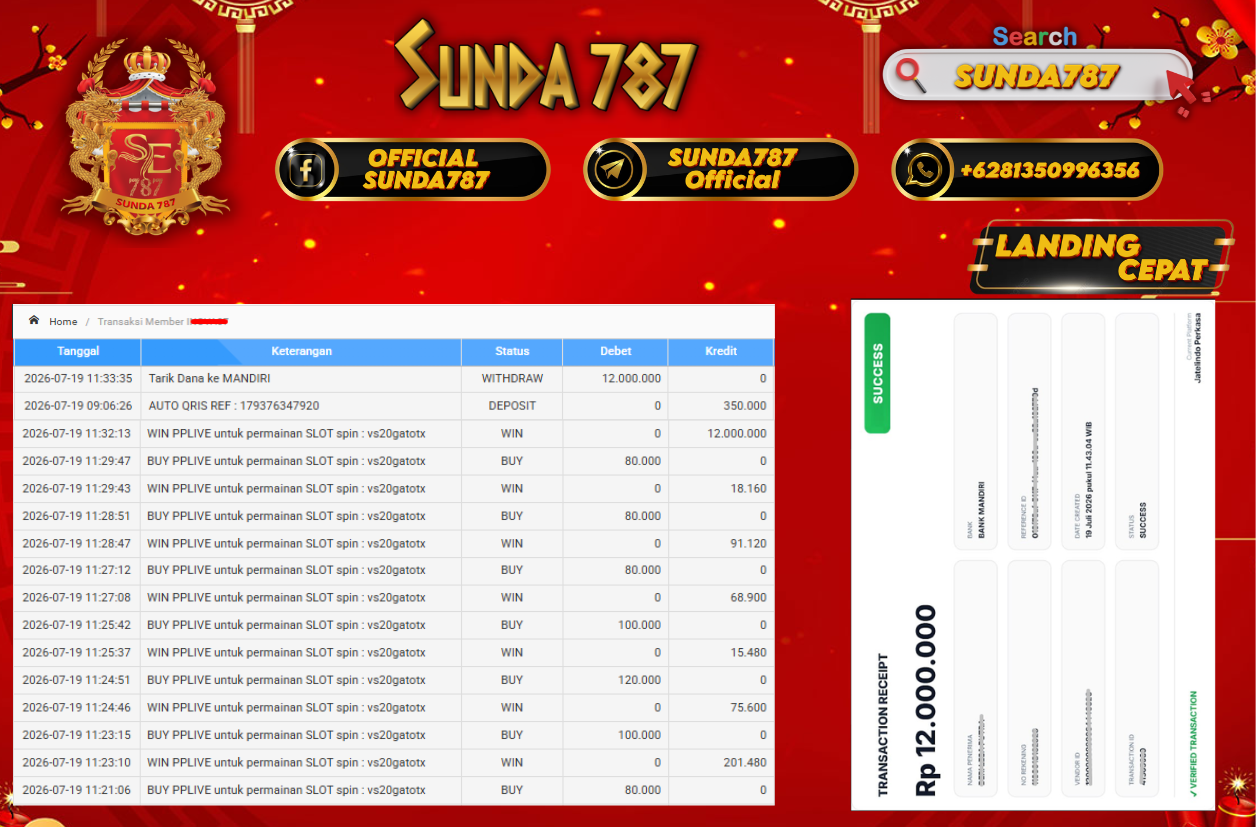Click the magnifier icon in the search bar
Screen dimensions: 1256x827
click(910, 75)
